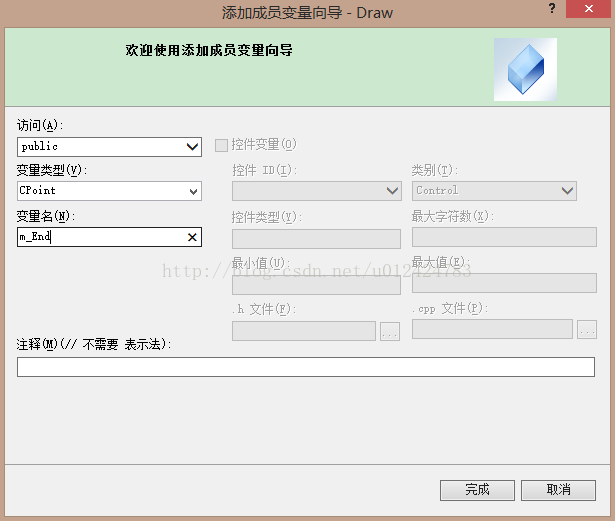Click the .h 文件 path field

coord(304,331)
